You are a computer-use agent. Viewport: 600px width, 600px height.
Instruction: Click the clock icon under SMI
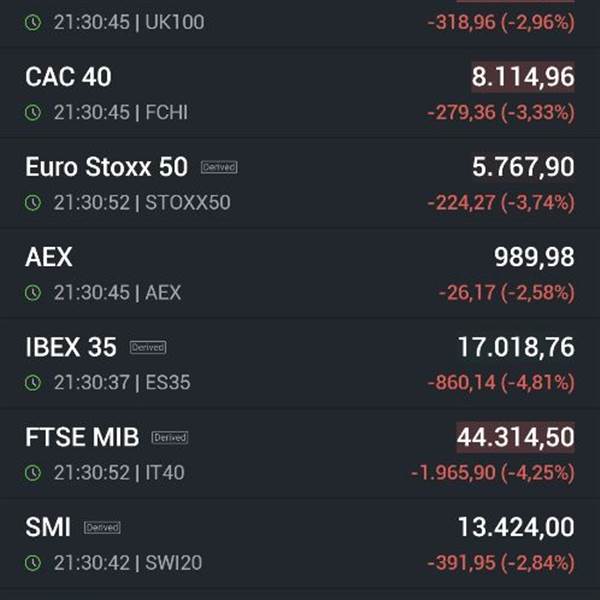point(33,563)
